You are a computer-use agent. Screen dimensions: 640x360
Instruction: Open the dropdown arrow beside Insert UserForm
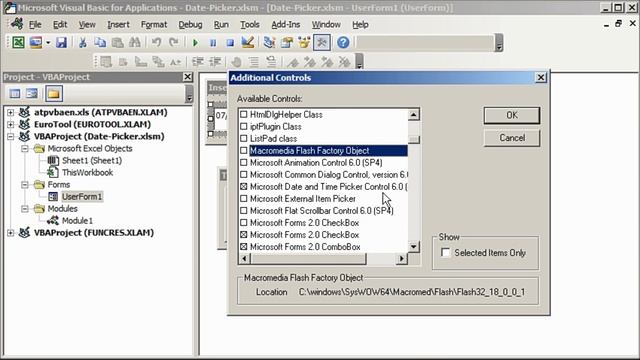point(48,42)
